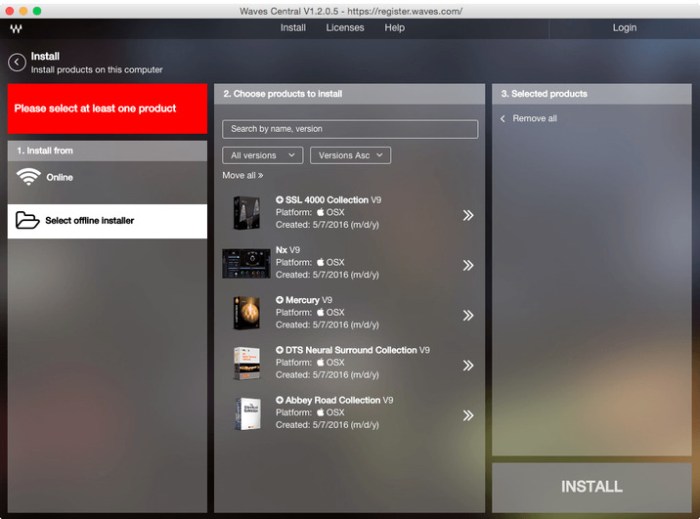Choose Select offline installer option
The width and height of the screenshot is (700, 519).
(107, 221)
